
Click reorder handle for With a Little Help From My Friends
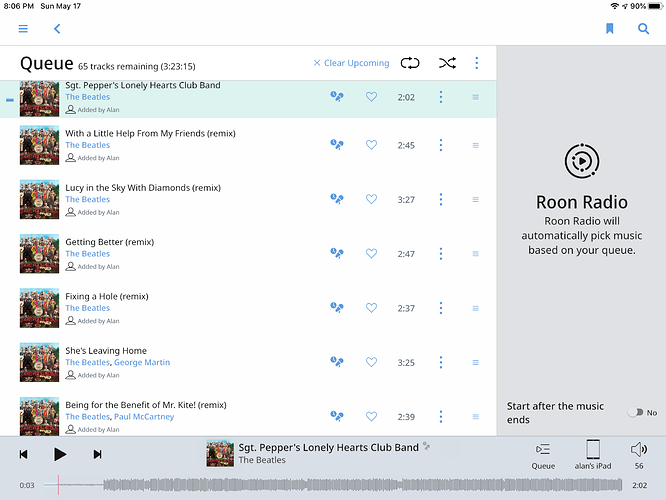point(476,145)
